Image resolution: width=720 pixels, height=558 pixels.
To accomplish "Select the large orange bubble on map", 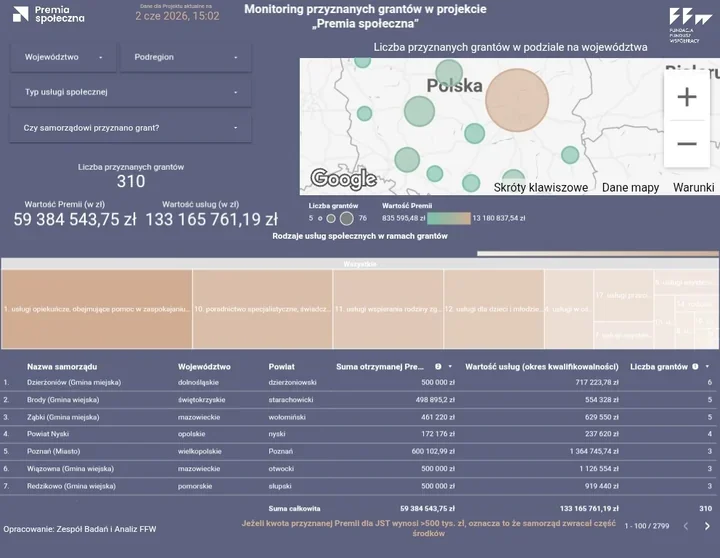I will coord(517,101).
